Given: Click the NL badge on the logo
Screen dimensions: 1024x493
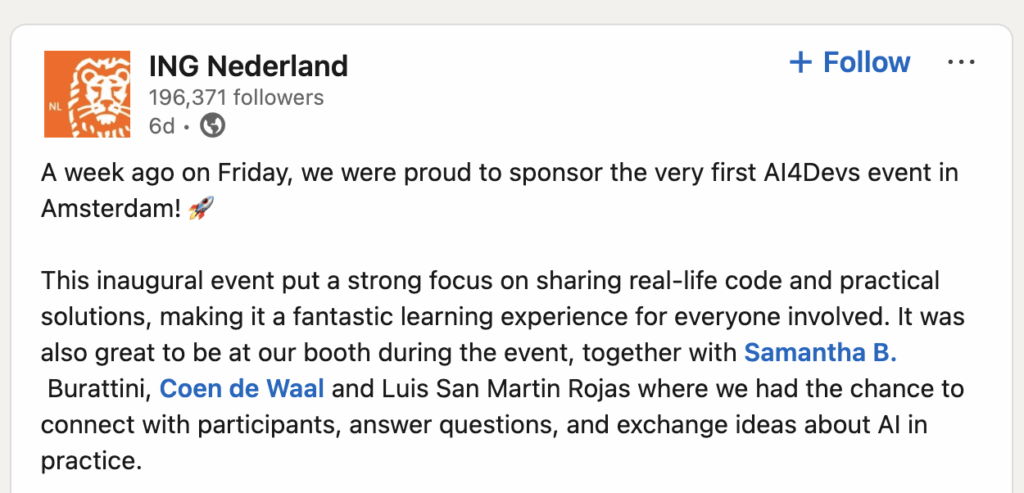Looking at the screenshot, I should [56, 104].
